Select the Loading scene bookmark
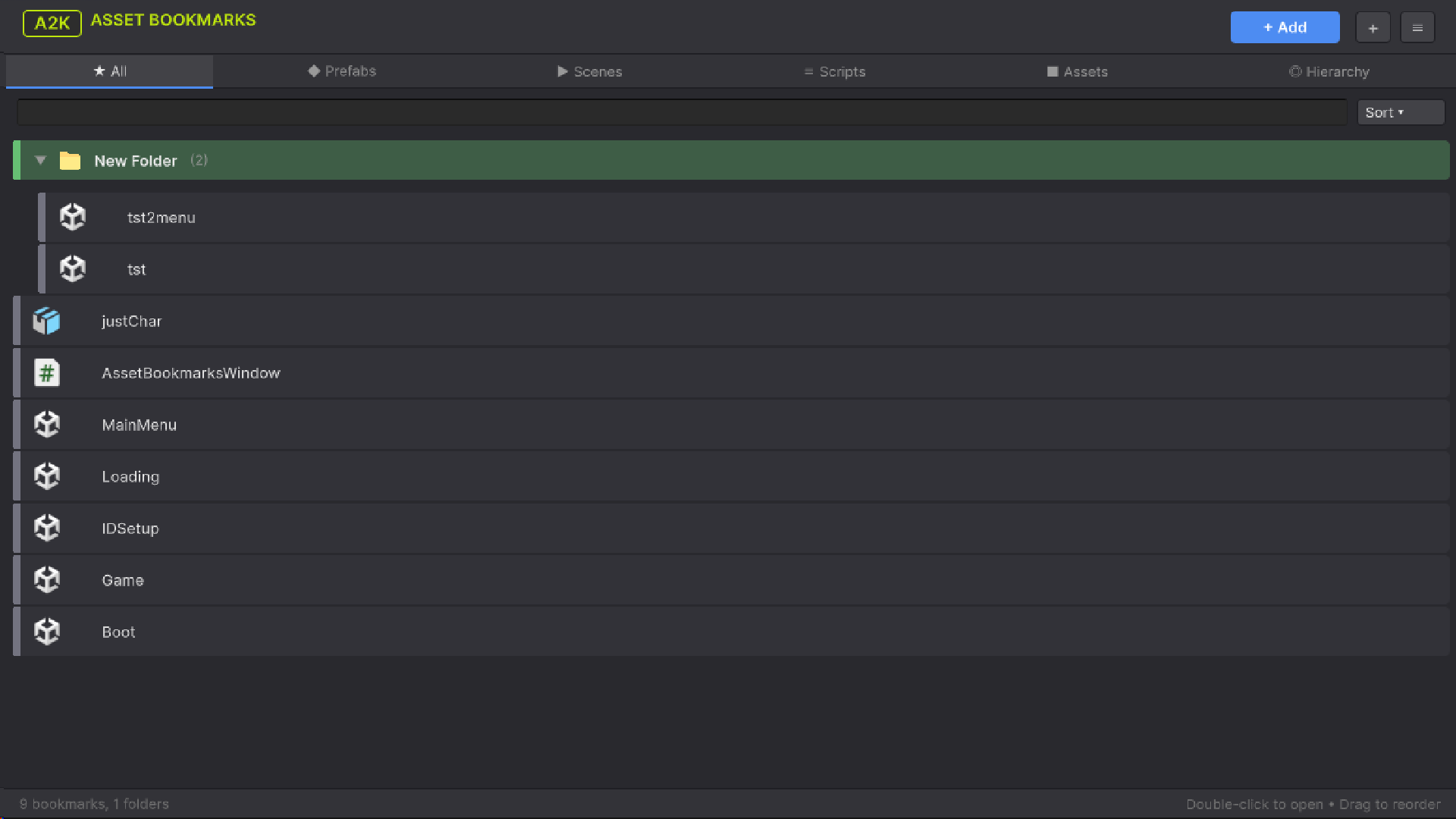 (x=130, y=477)
